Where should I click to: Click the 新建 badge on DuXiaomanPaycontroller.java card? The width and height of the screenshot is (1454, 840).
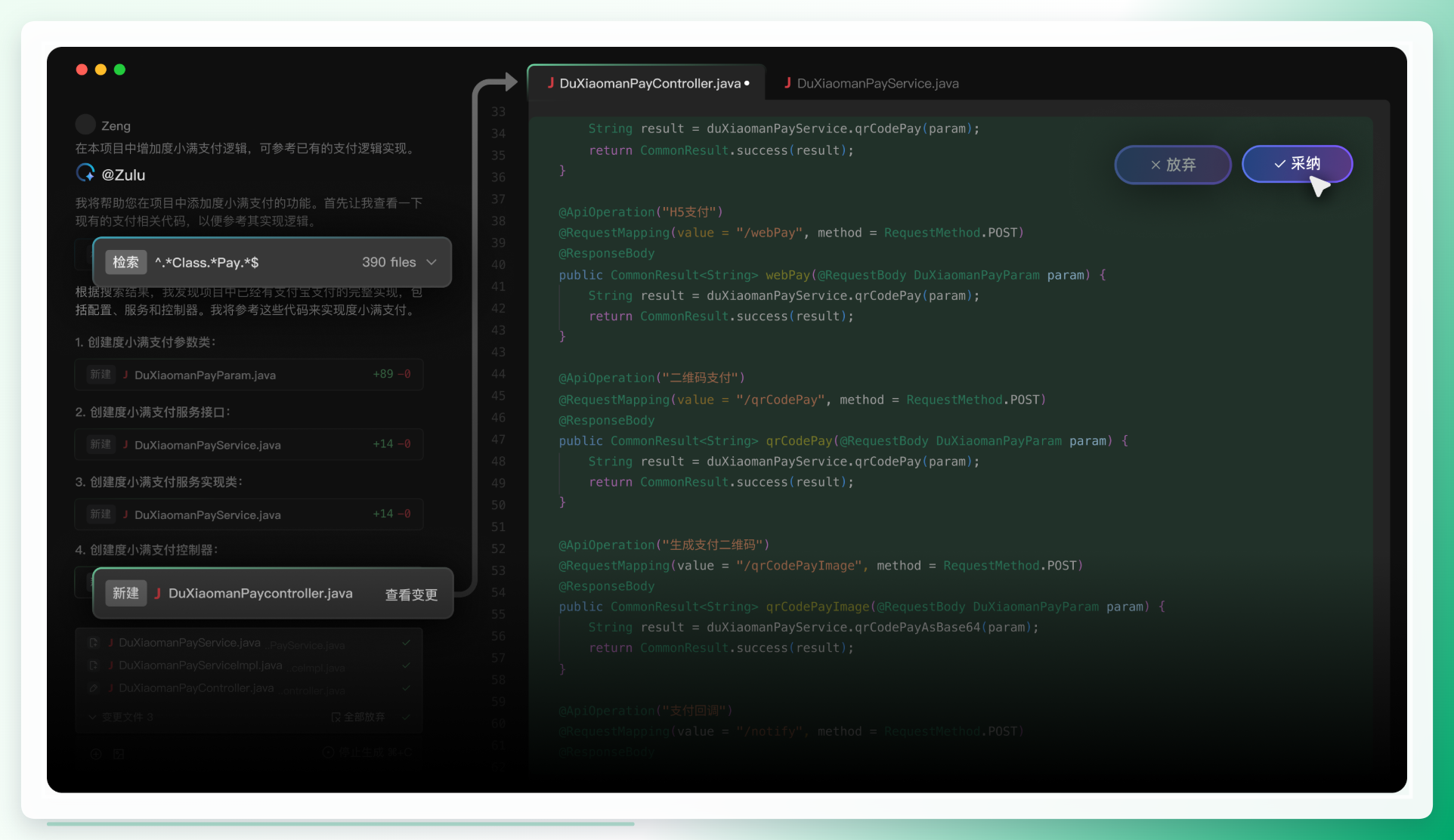pyautogui.click(x=125, y=593)
